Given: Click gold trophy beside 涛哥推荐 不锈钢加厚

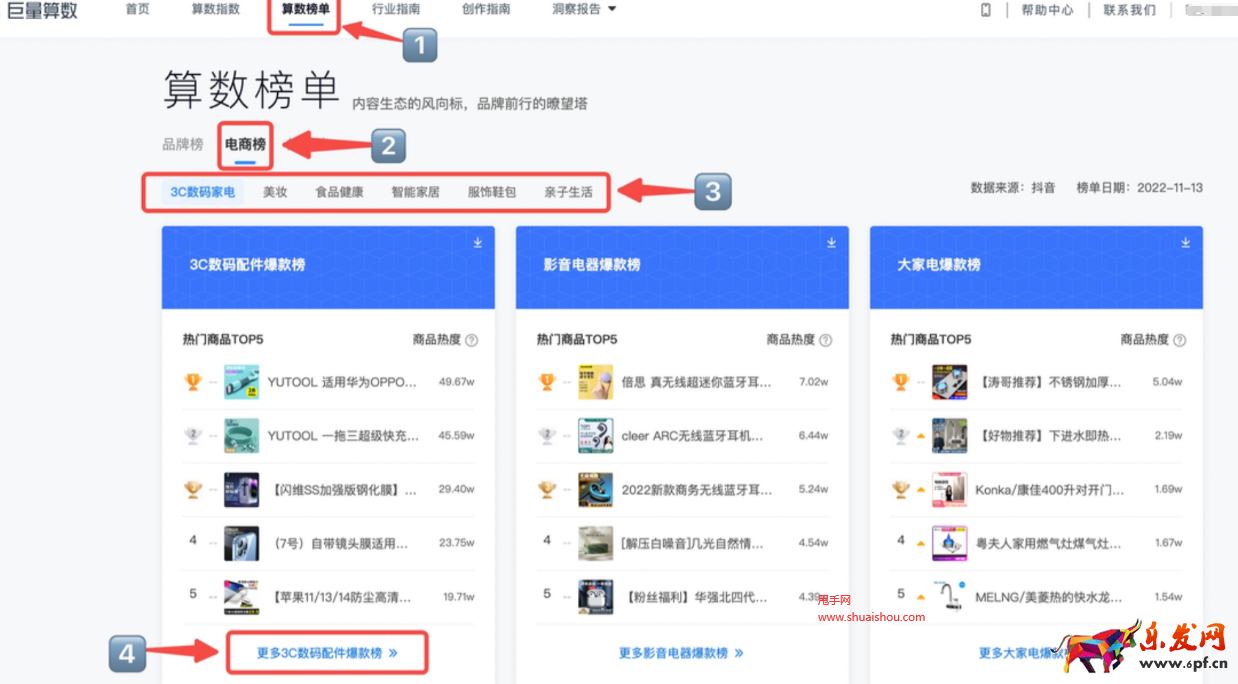Looking at the screenshot, I should pyautogui.click(x=901, y=381).
